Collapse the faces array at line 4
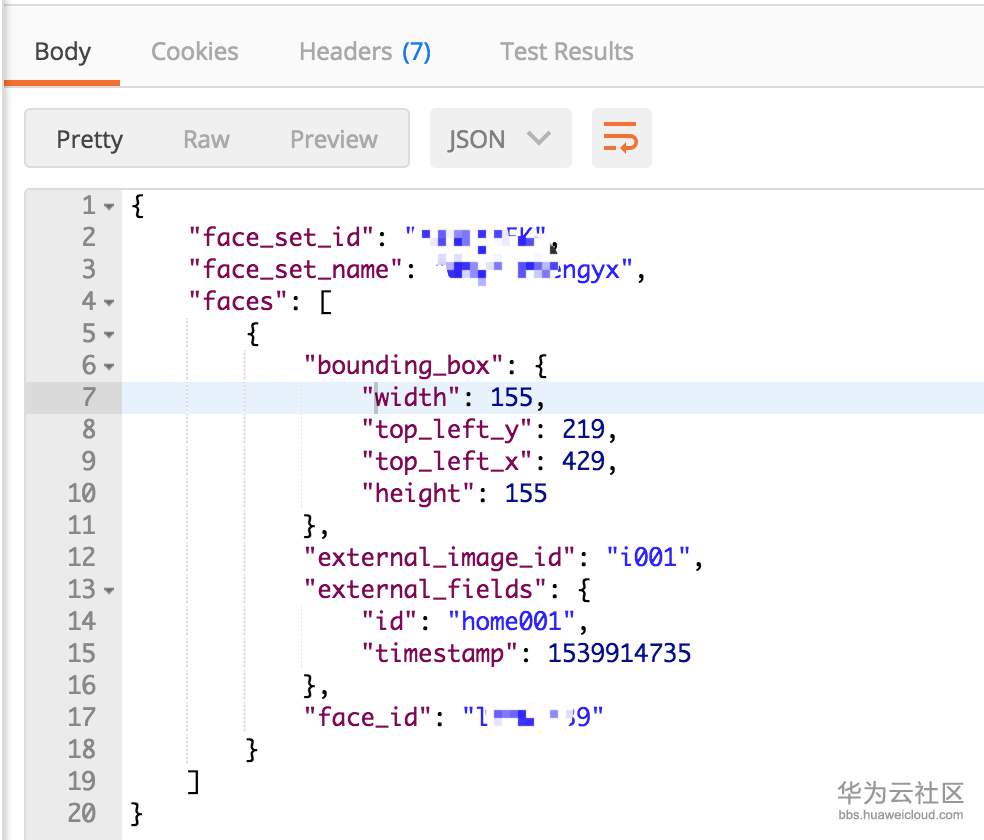This screenshot has width=984, height=840. coord(109,302)
